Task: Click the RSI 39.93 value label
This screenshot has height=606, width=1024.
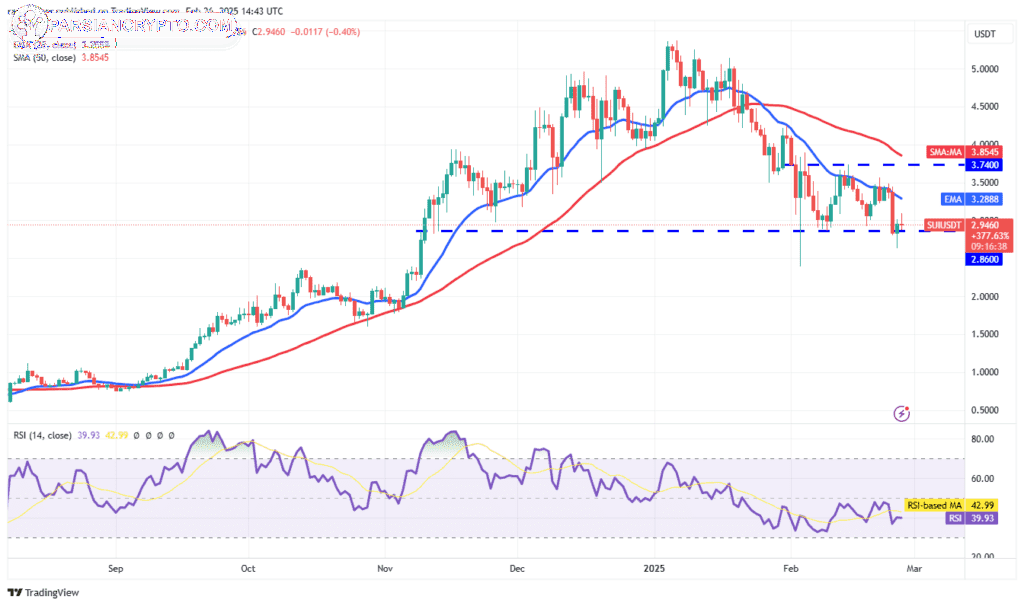Action: click(972, 518)
